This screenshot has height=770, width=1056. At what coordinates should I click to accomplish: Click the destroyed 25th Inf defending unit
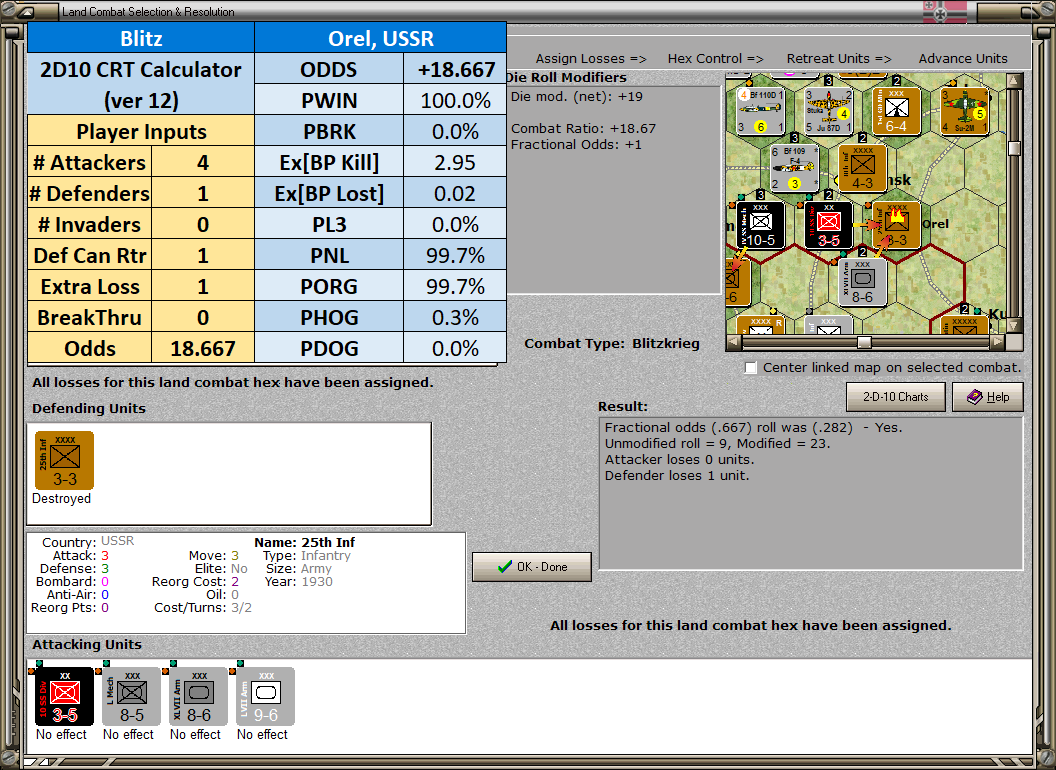[x=65, y=460]
